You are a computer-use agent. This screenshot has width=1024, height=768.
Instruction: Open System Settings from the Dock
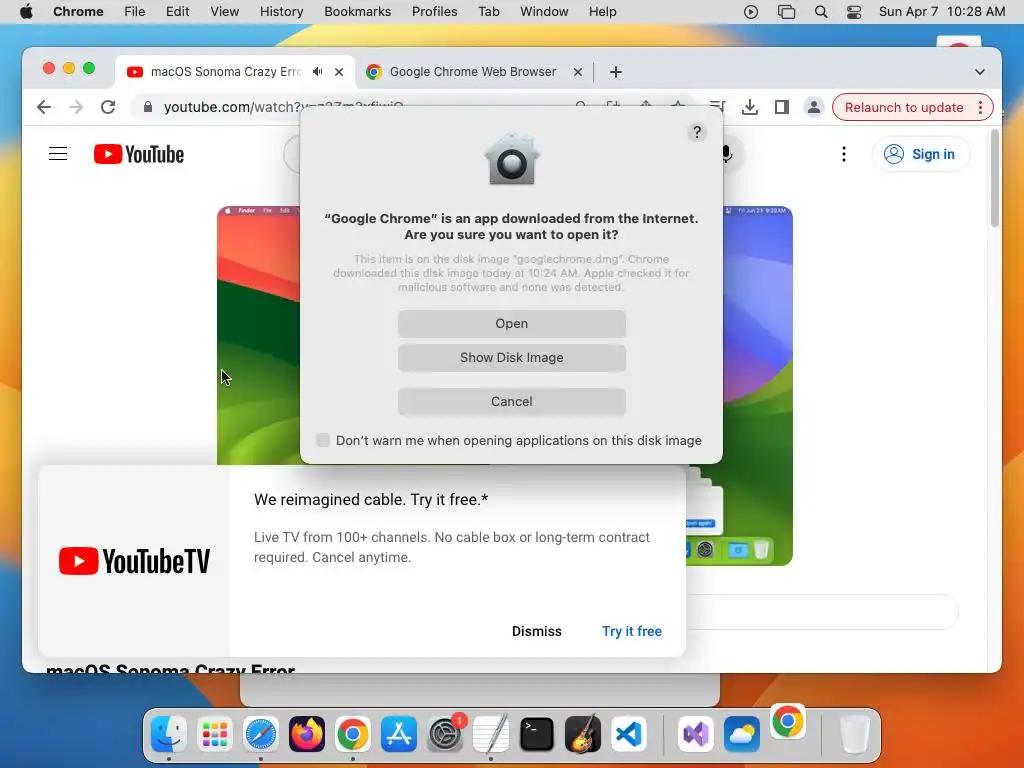tap(445, 734)
